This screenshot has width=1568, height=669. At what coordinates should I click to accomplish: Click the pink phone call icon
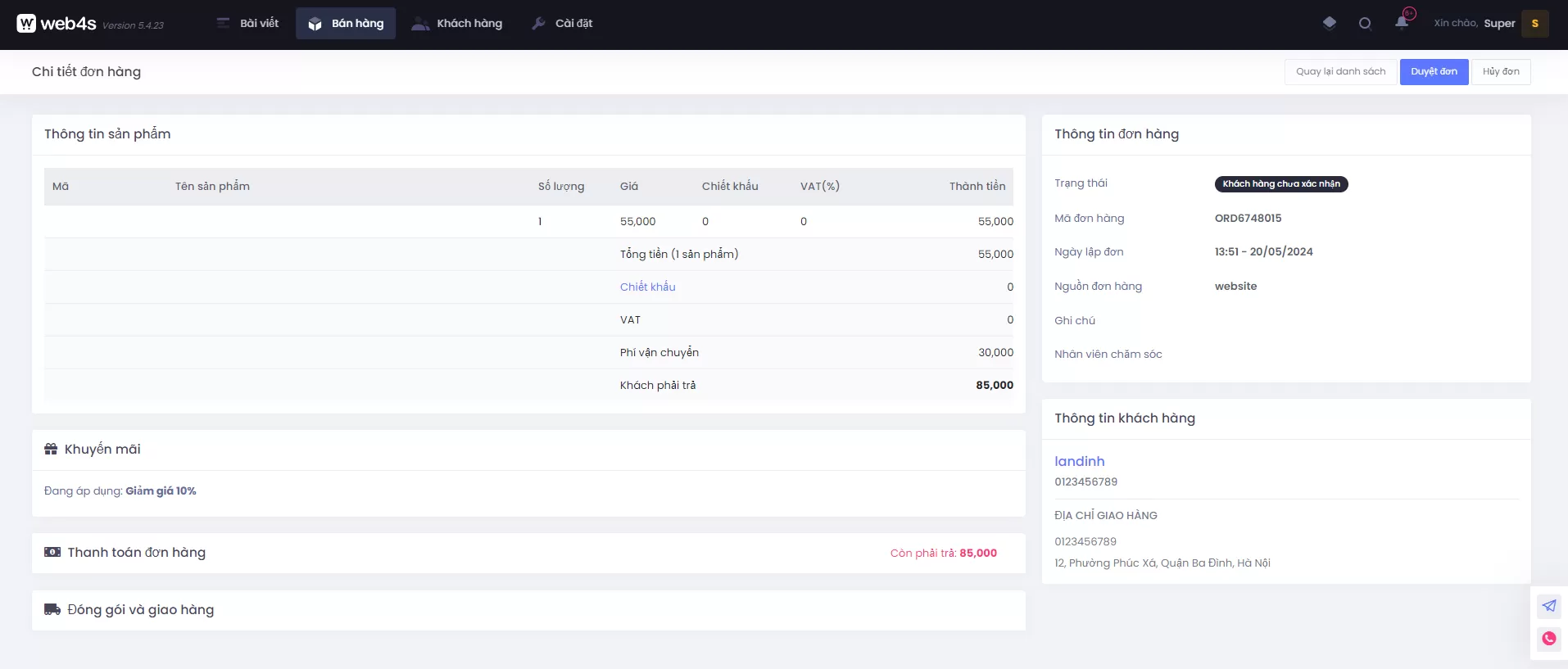click(x=1548, y=639)
